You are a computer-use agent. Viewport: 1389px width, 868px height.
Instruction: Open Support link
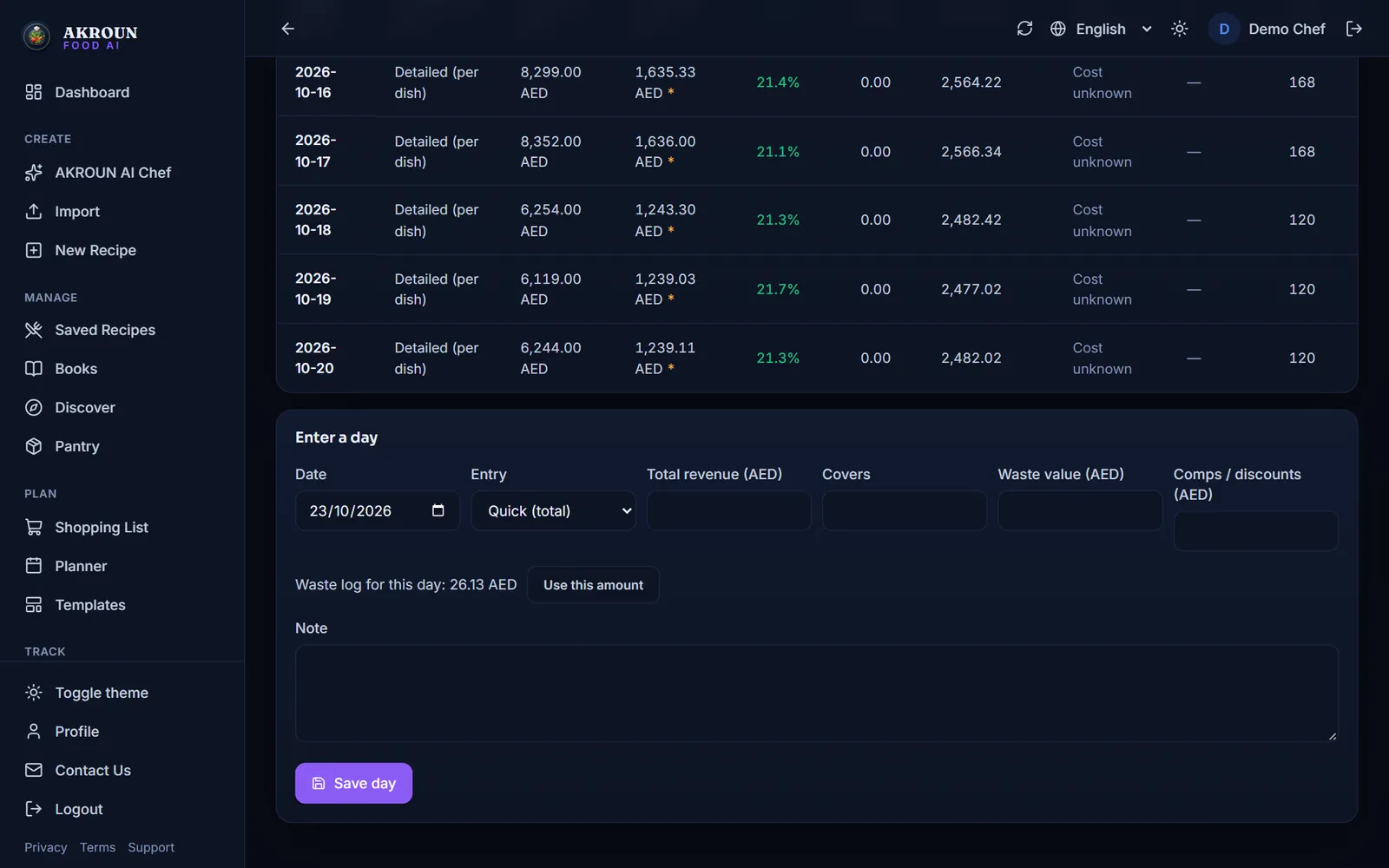[151, 847]
